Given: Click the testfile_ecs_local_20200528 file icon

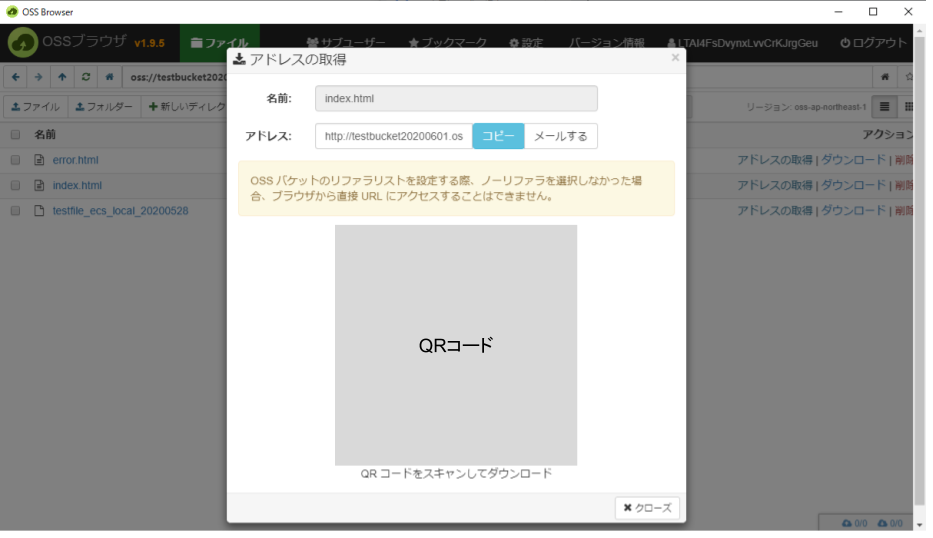Looking at the screenshot, I should click(x=39, y=211).
